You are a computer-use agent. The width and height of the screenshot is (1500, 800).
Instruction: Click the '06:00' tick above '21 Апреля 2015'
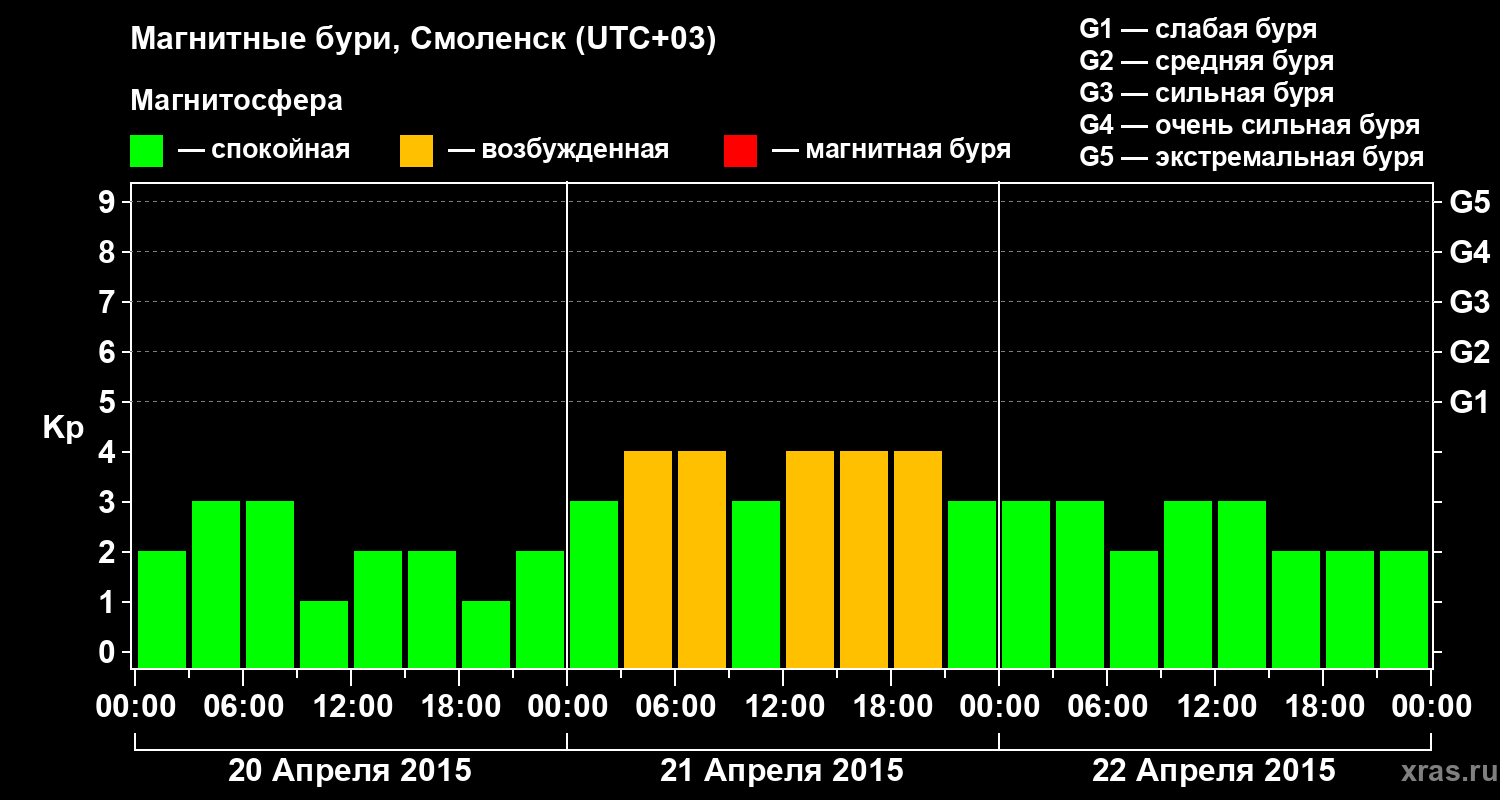click(x=675, y=707)
